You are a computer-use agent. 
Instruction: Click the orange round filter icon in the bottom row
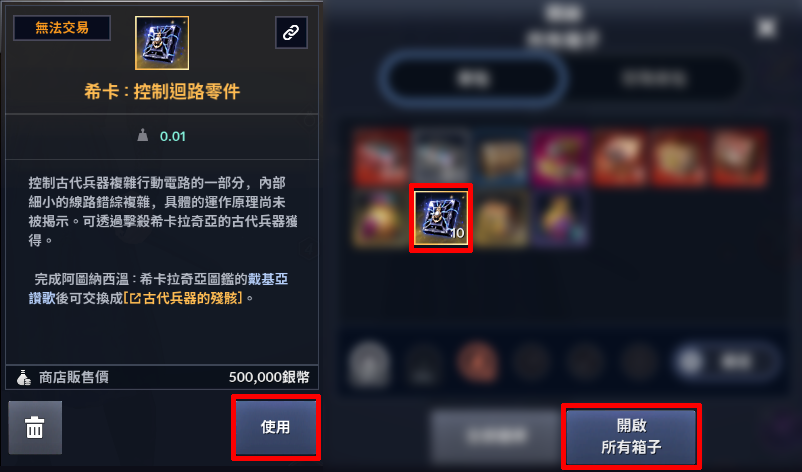478,362
